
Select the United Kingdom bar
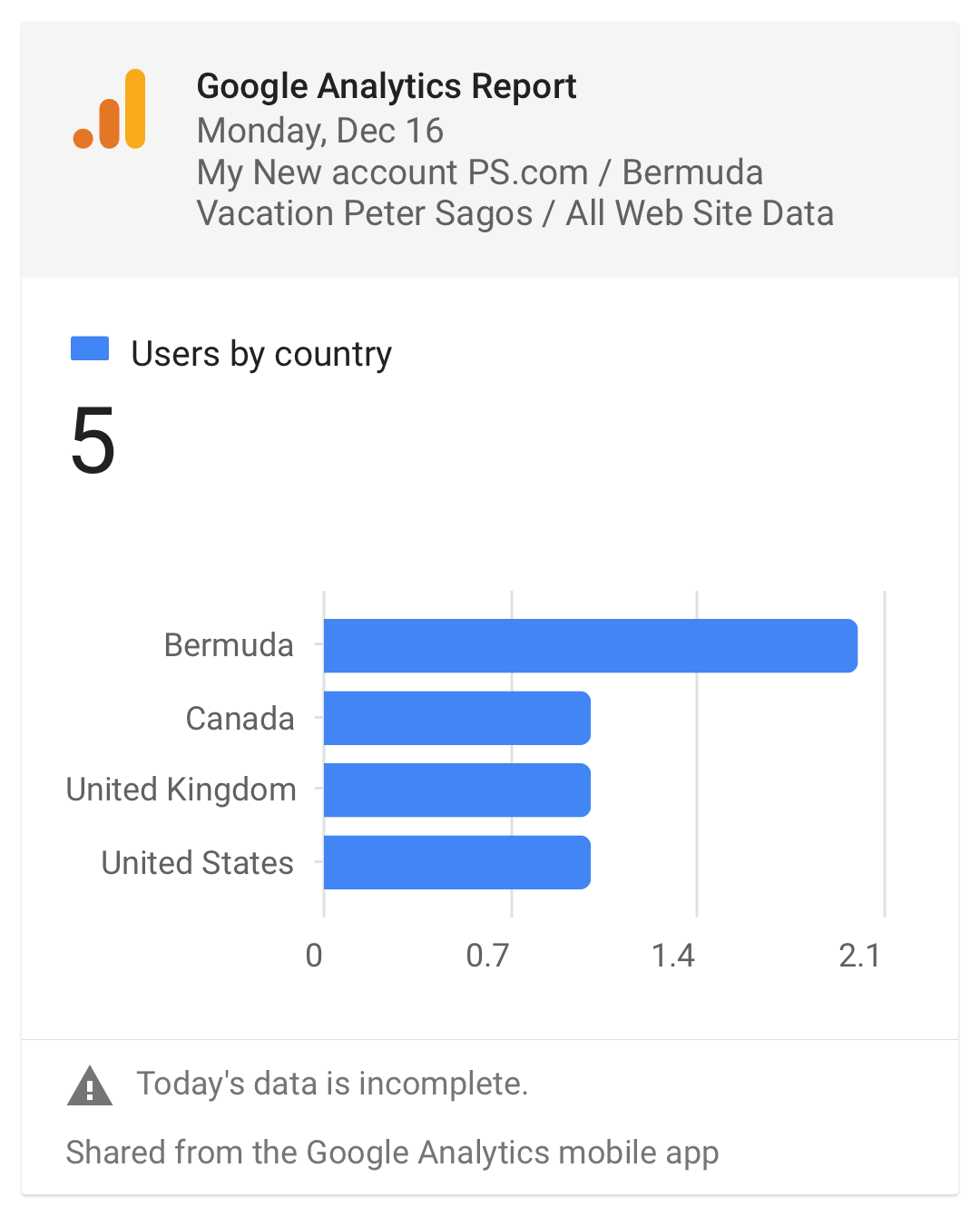(457, 790)
